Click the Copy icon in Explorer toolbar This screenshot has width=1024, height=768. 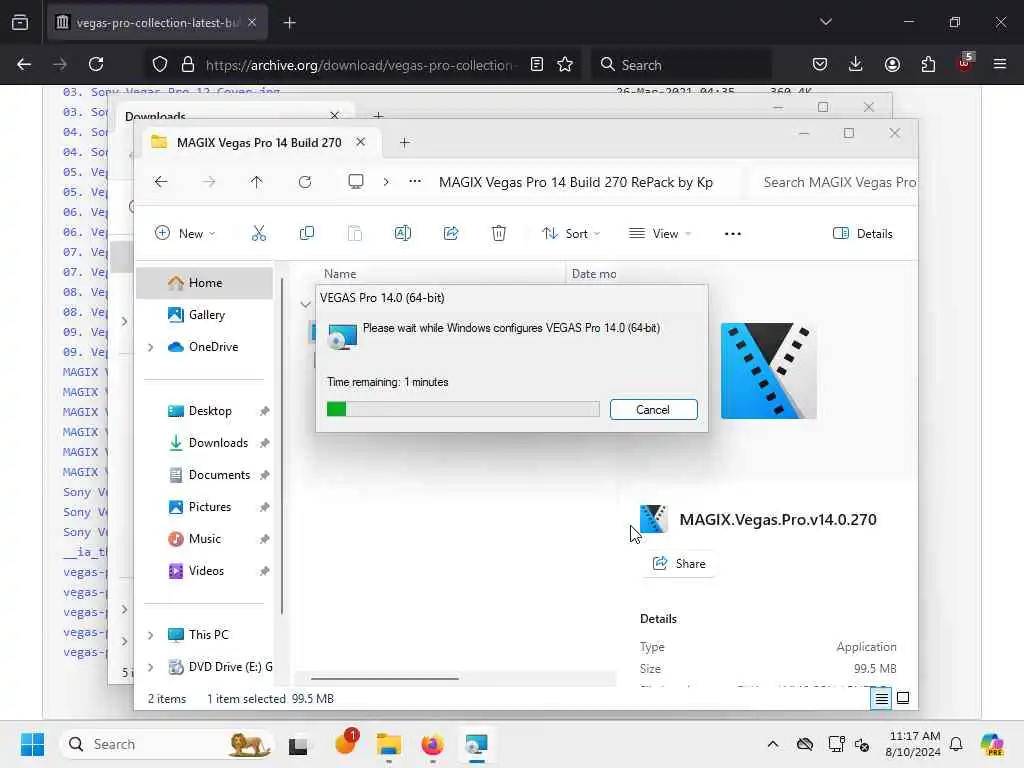[x=306, y=233]
